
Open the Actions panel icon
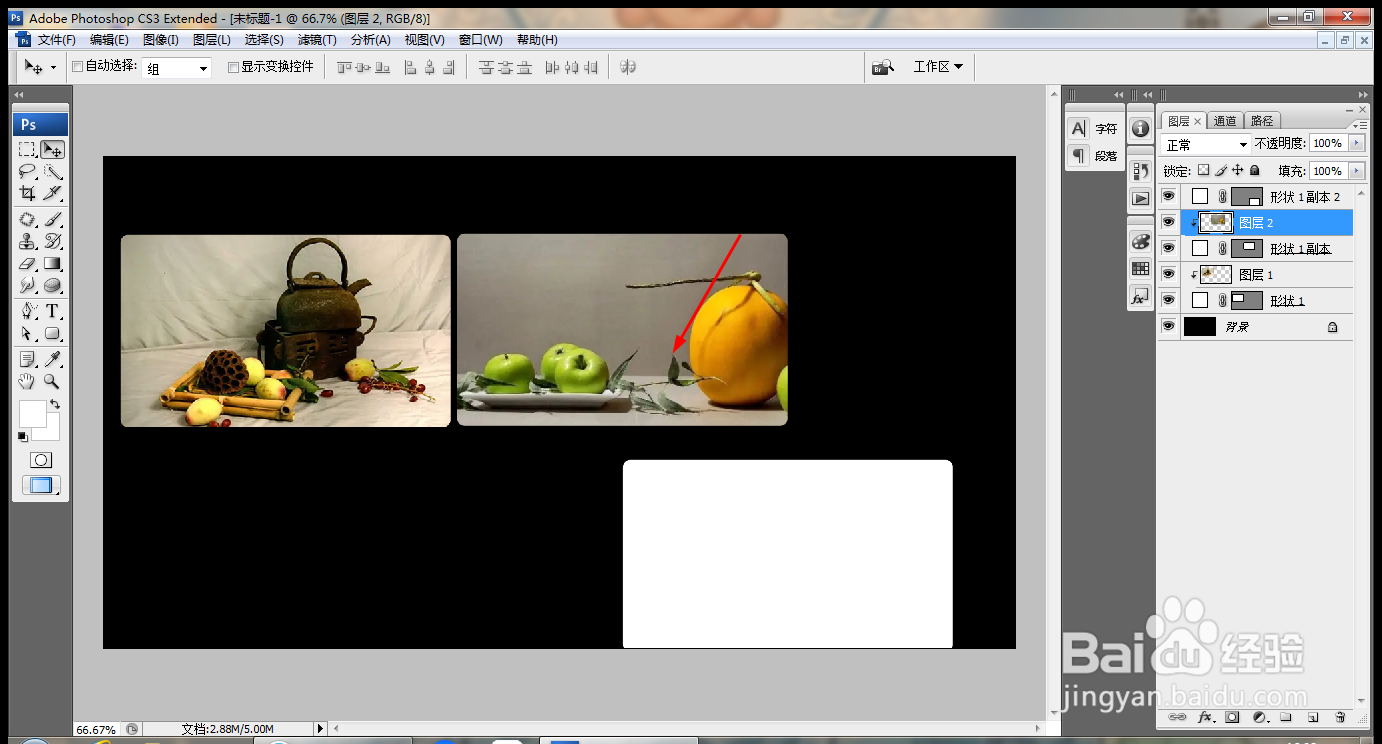pyautogui.click(x=1140, y=198)
